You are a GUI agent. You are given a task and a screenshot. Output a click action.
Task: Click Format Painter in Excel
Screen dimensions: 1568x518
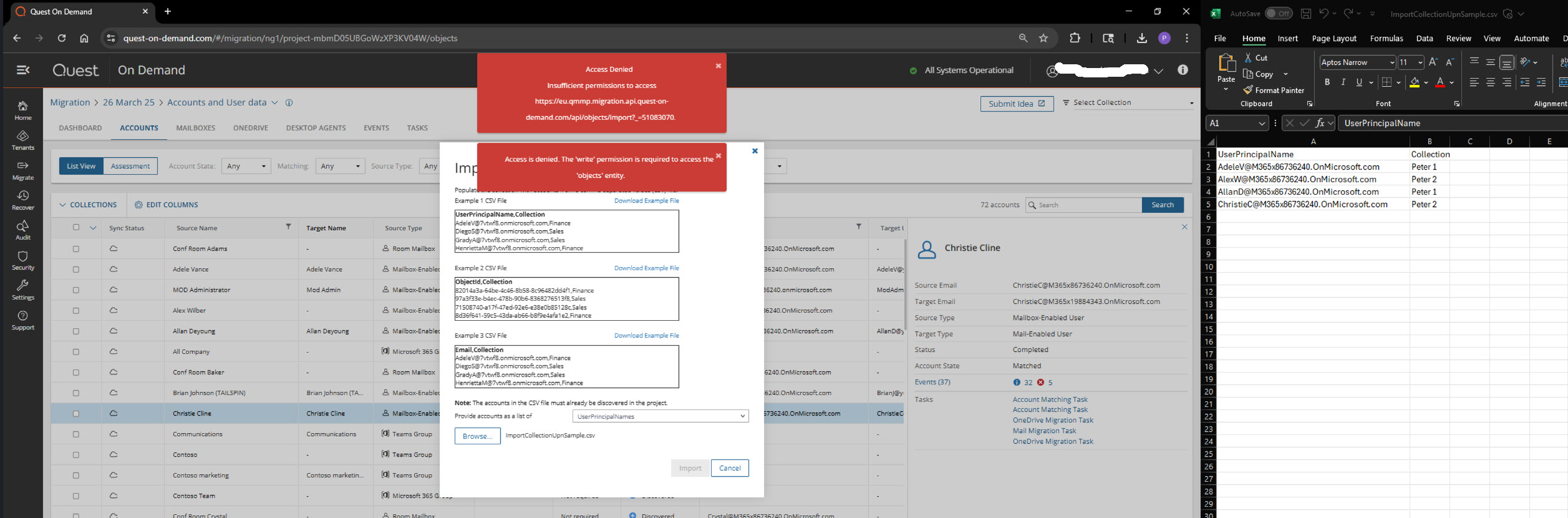point(1274,90)
